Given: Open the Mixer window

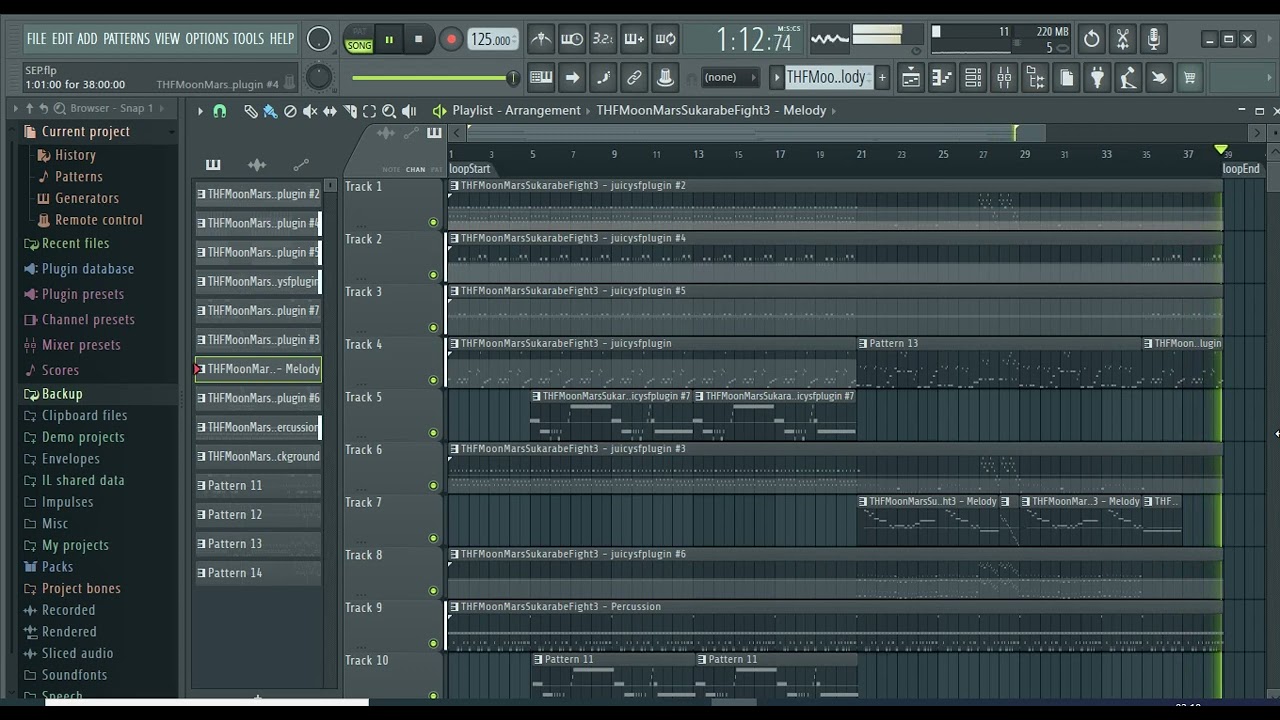Looking at the screenshot, I should pyautogui.click(x=1004, y=77).
